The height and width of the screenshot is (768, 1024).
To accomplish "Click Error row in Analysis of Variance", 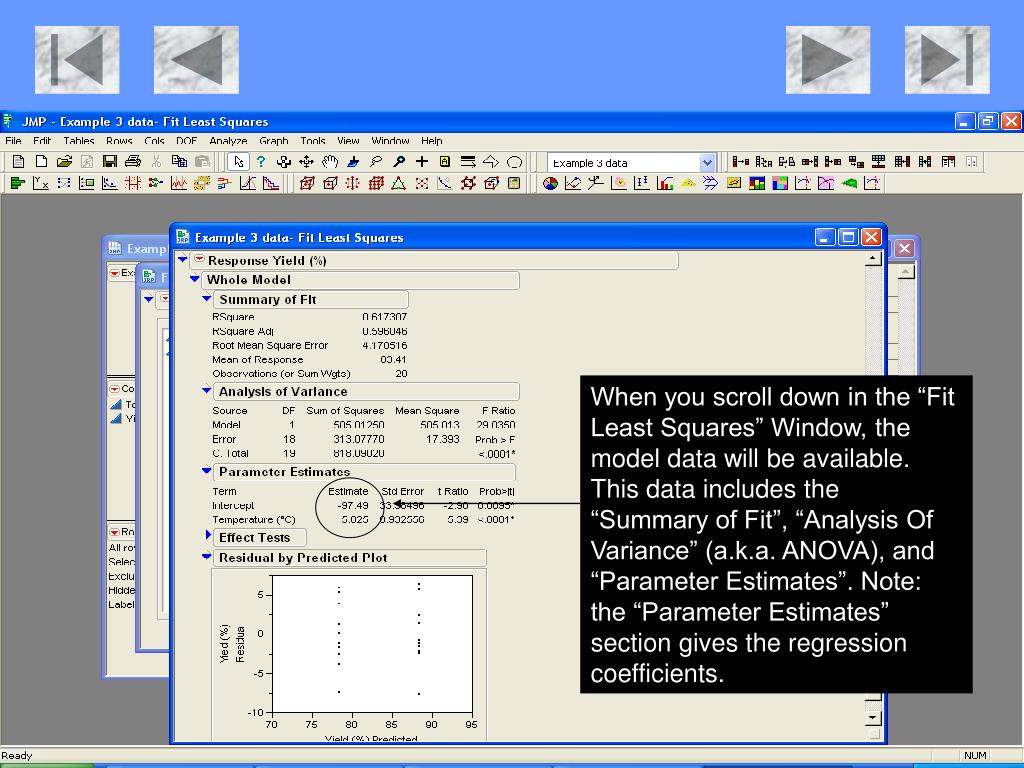I will point(363,440).
